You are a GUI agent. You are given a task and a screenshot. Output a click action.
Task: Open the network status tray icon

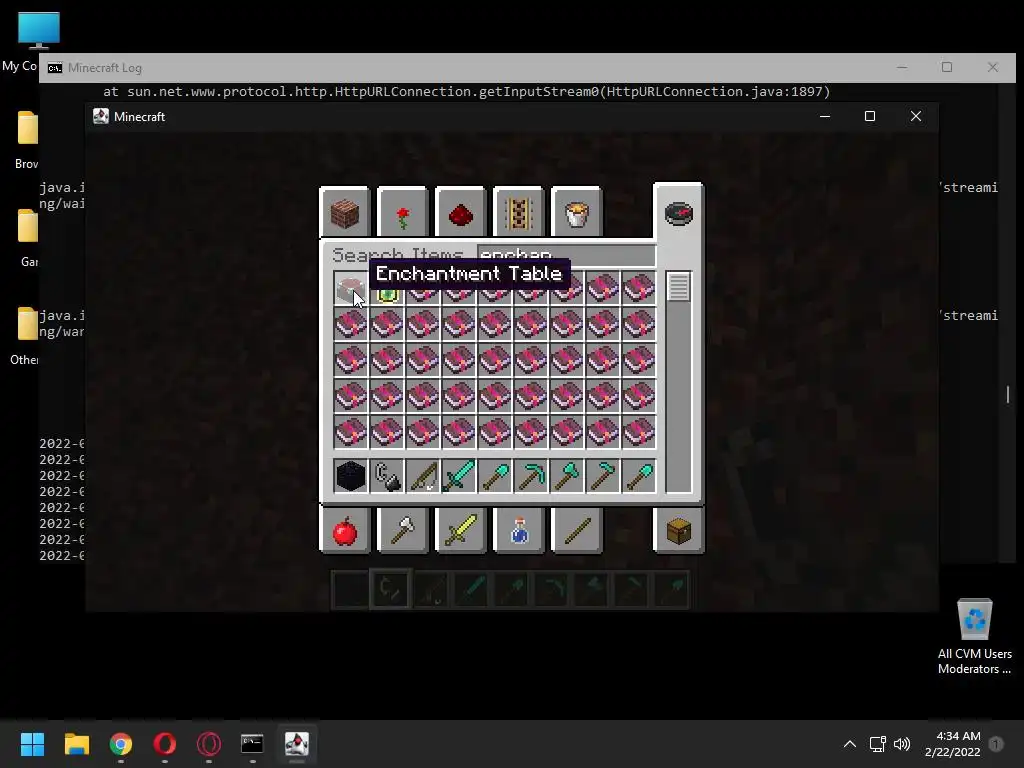coord(878,744)
